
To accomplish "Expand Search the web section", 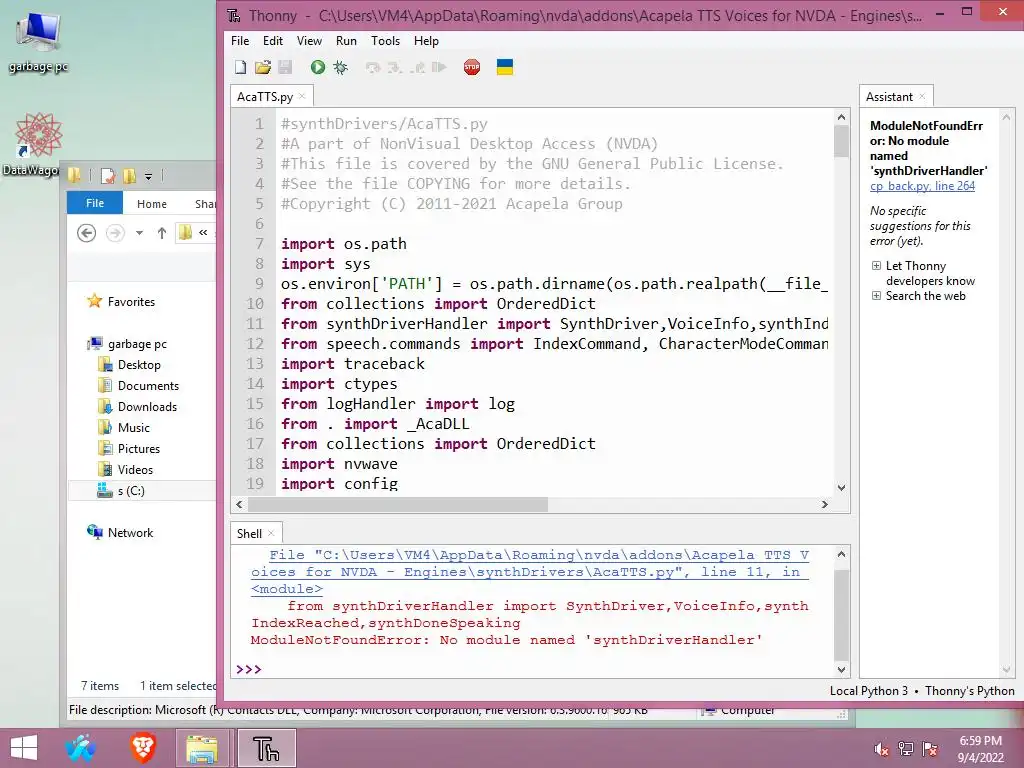I will click(x=876, y=296).
